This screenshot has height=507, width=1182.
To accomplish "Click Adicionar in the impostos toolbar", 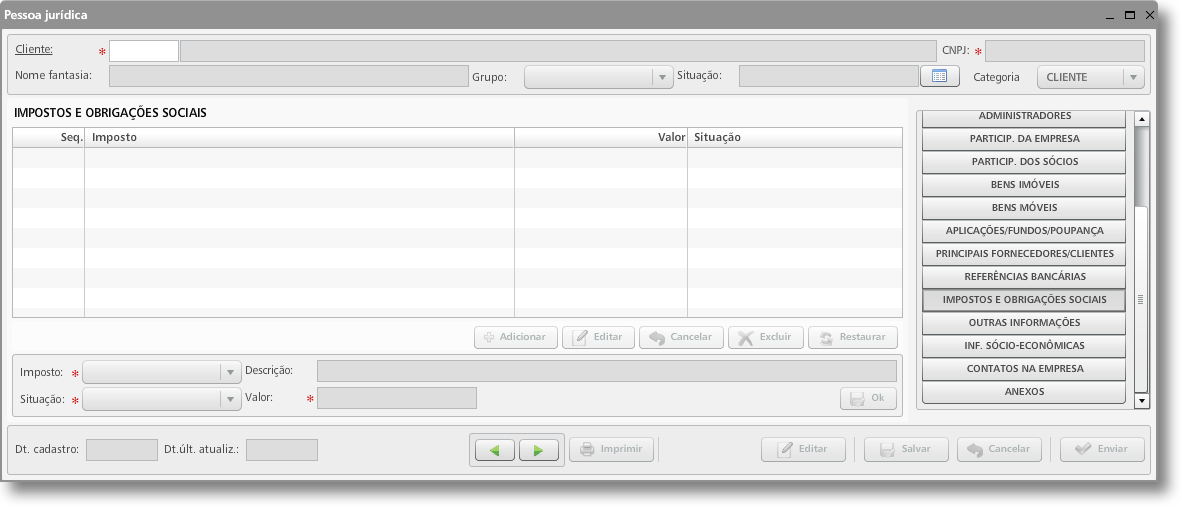I will click(x=516, y=337).
